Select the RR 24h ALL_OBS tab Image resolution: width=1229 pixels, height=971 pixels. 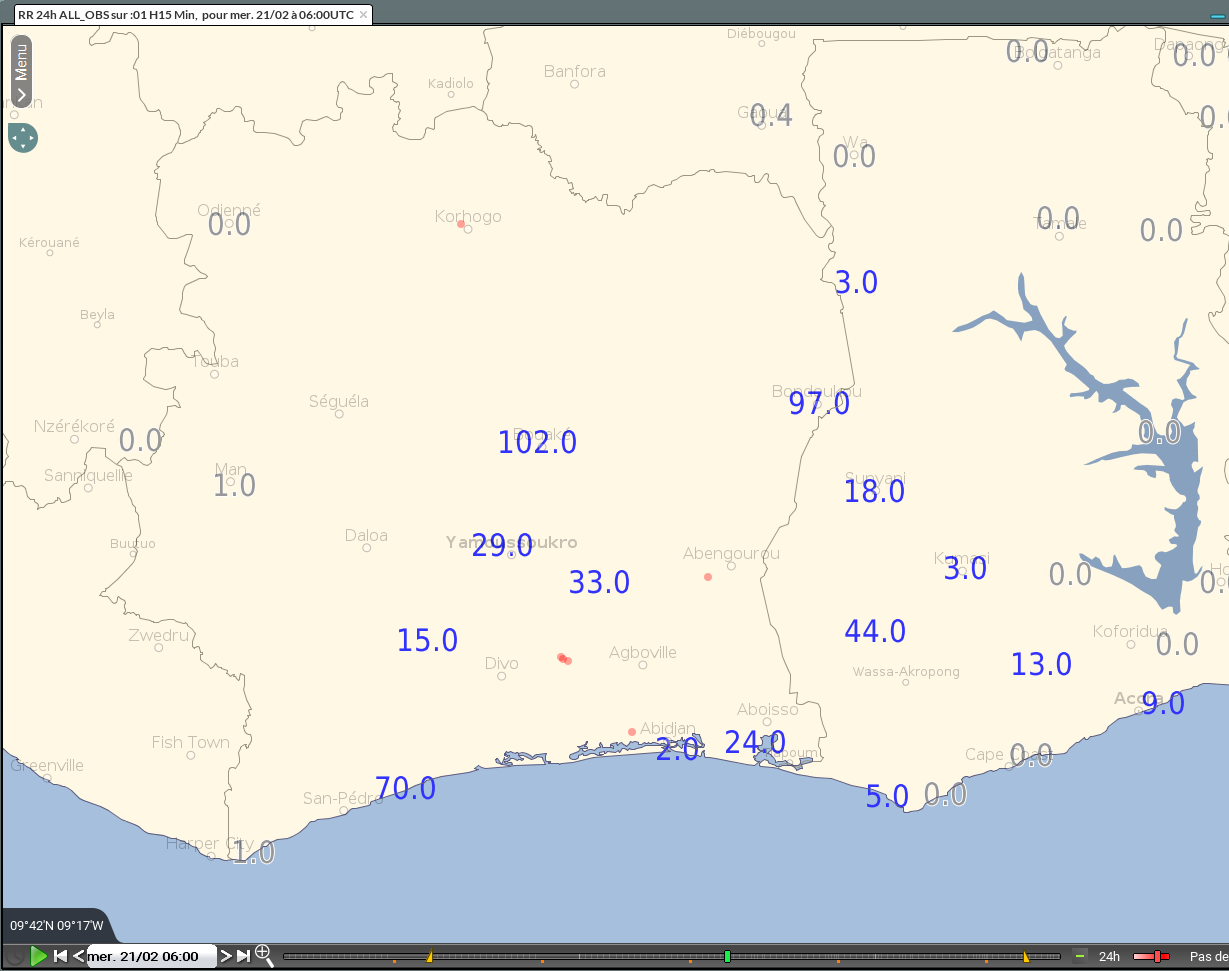pyautogui.click(x=185, y=15)
